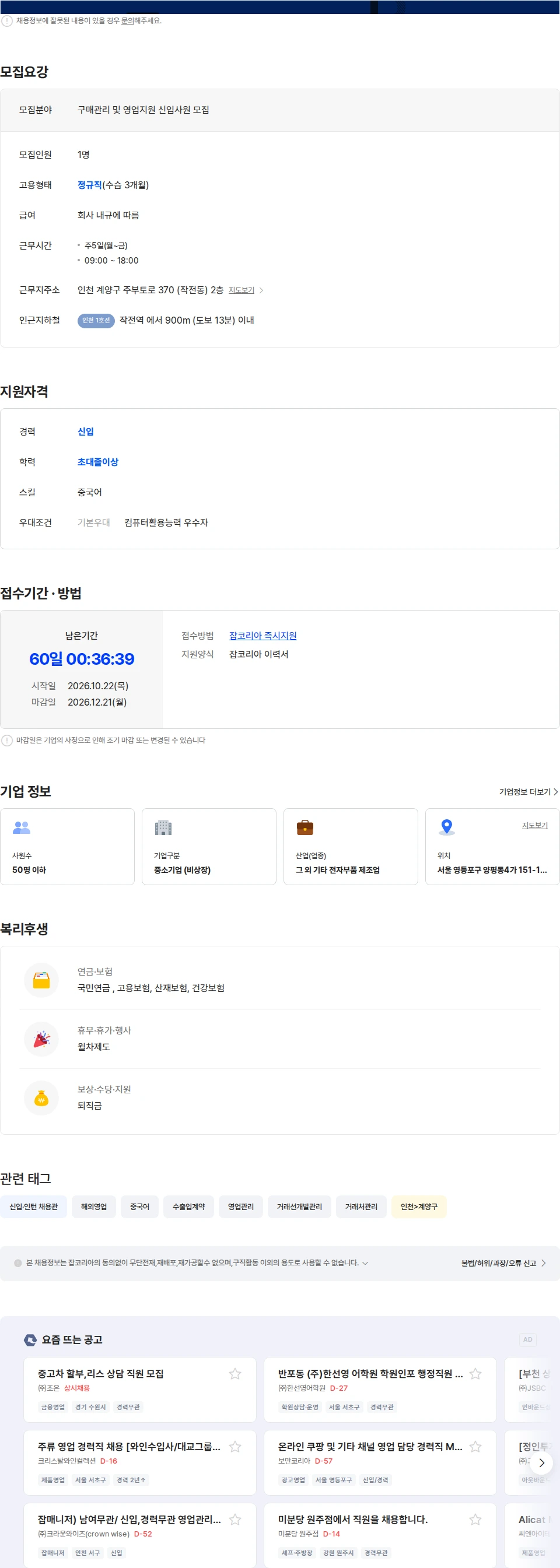
Task: Click the 금융영업 tag under 조은 posting
Action: [x=53, y=1408]
